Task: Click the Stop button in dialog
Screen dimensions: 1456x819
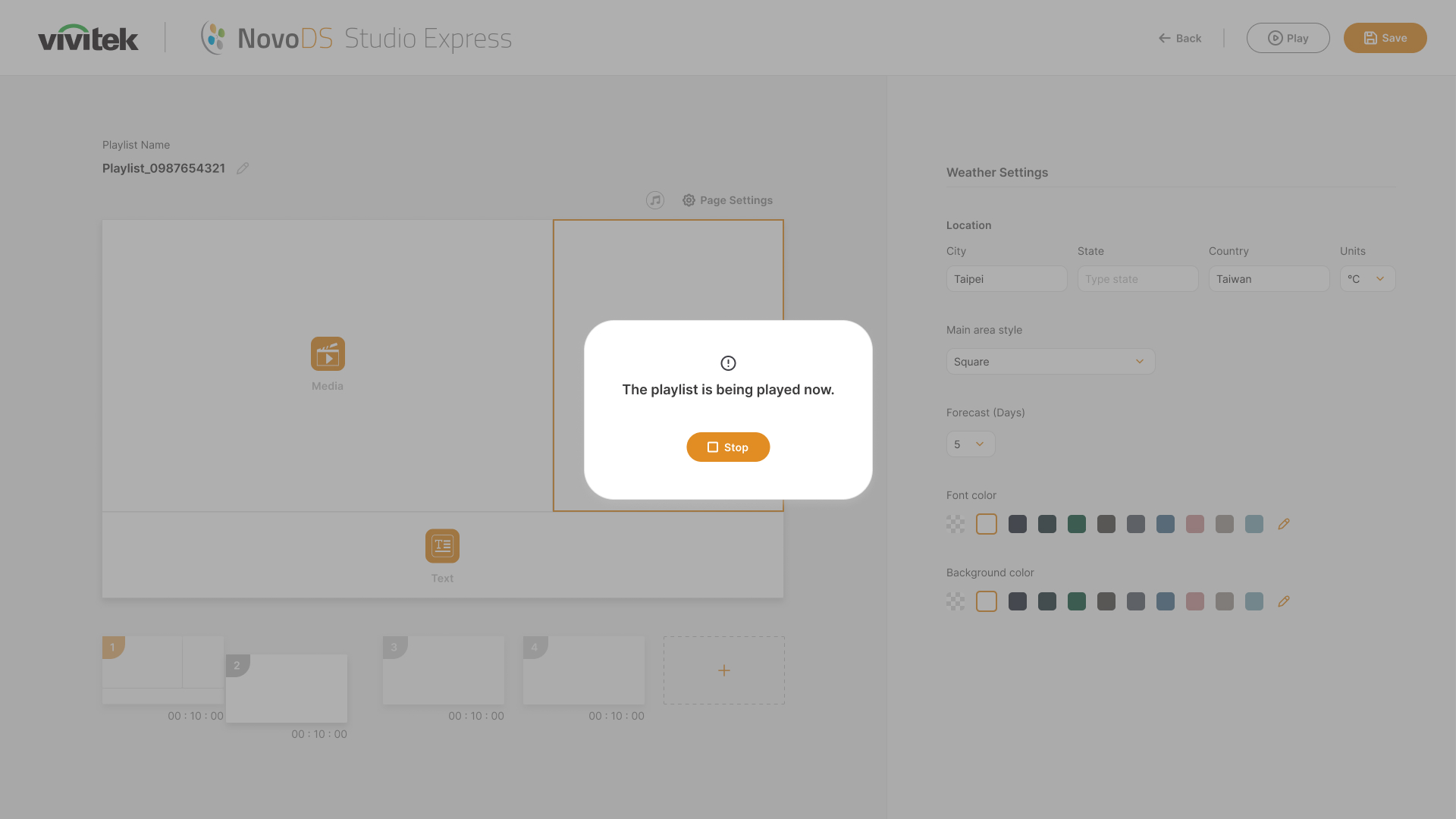Action: click(727, 447)
